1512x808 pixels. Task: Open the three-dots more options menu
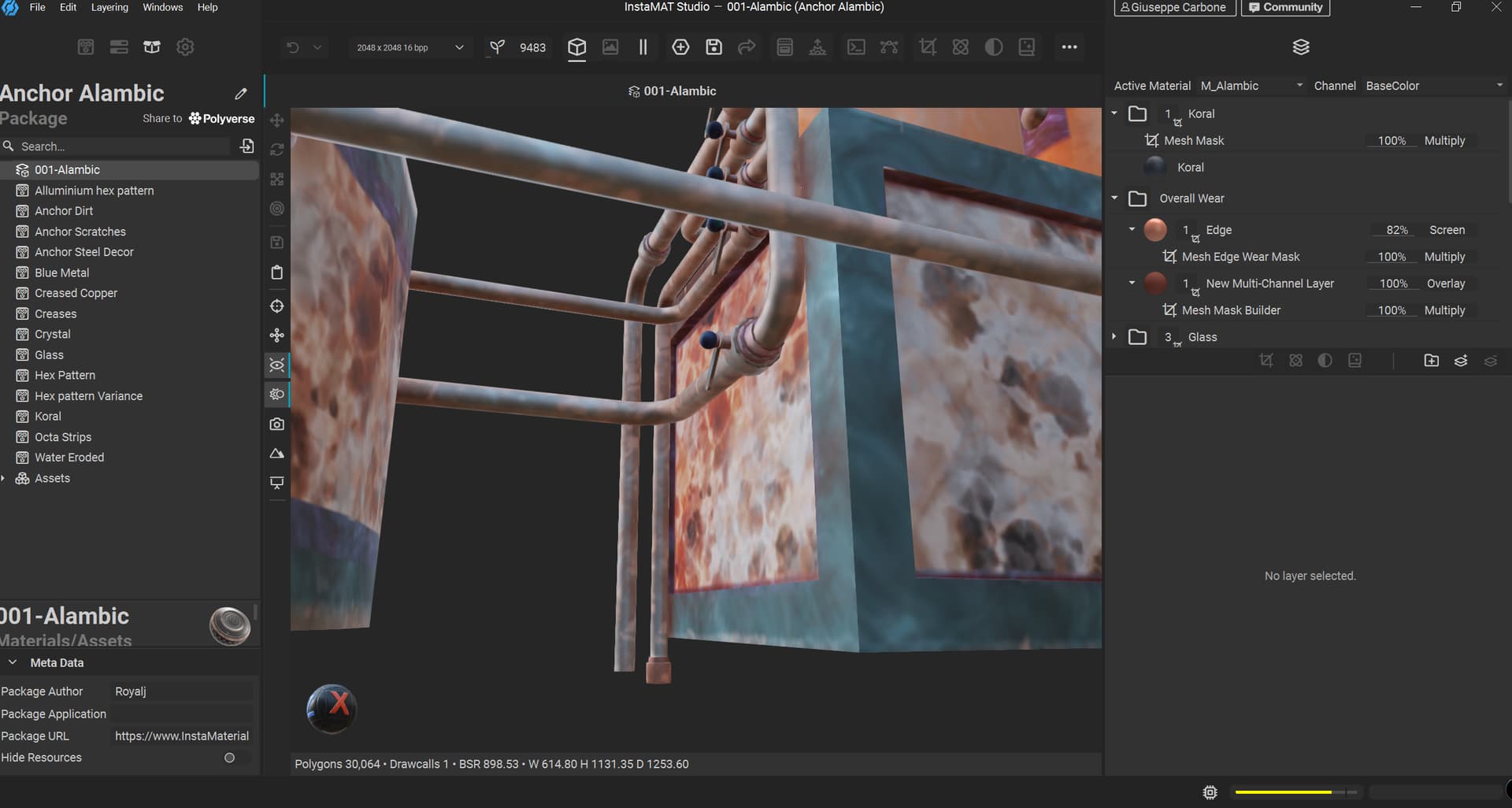(1069, 47)
